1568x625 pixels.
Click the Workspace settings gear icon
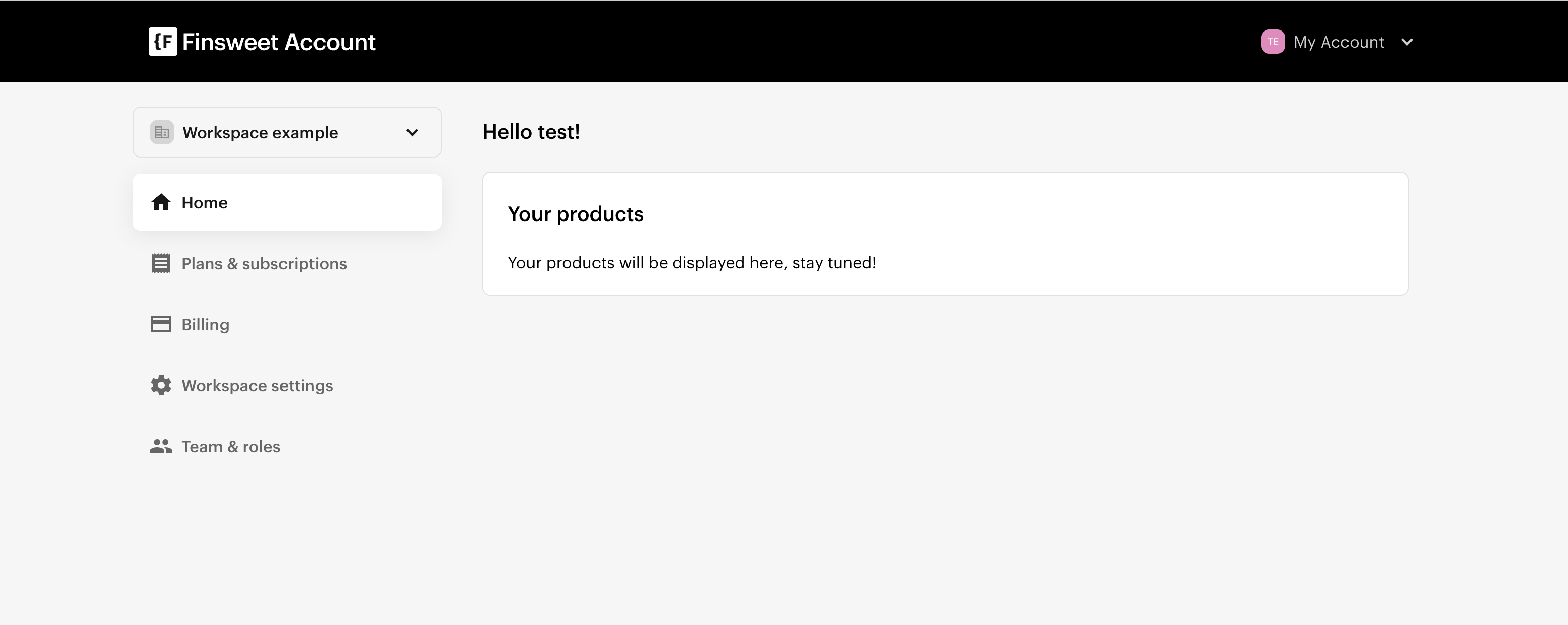click(161, 385)
